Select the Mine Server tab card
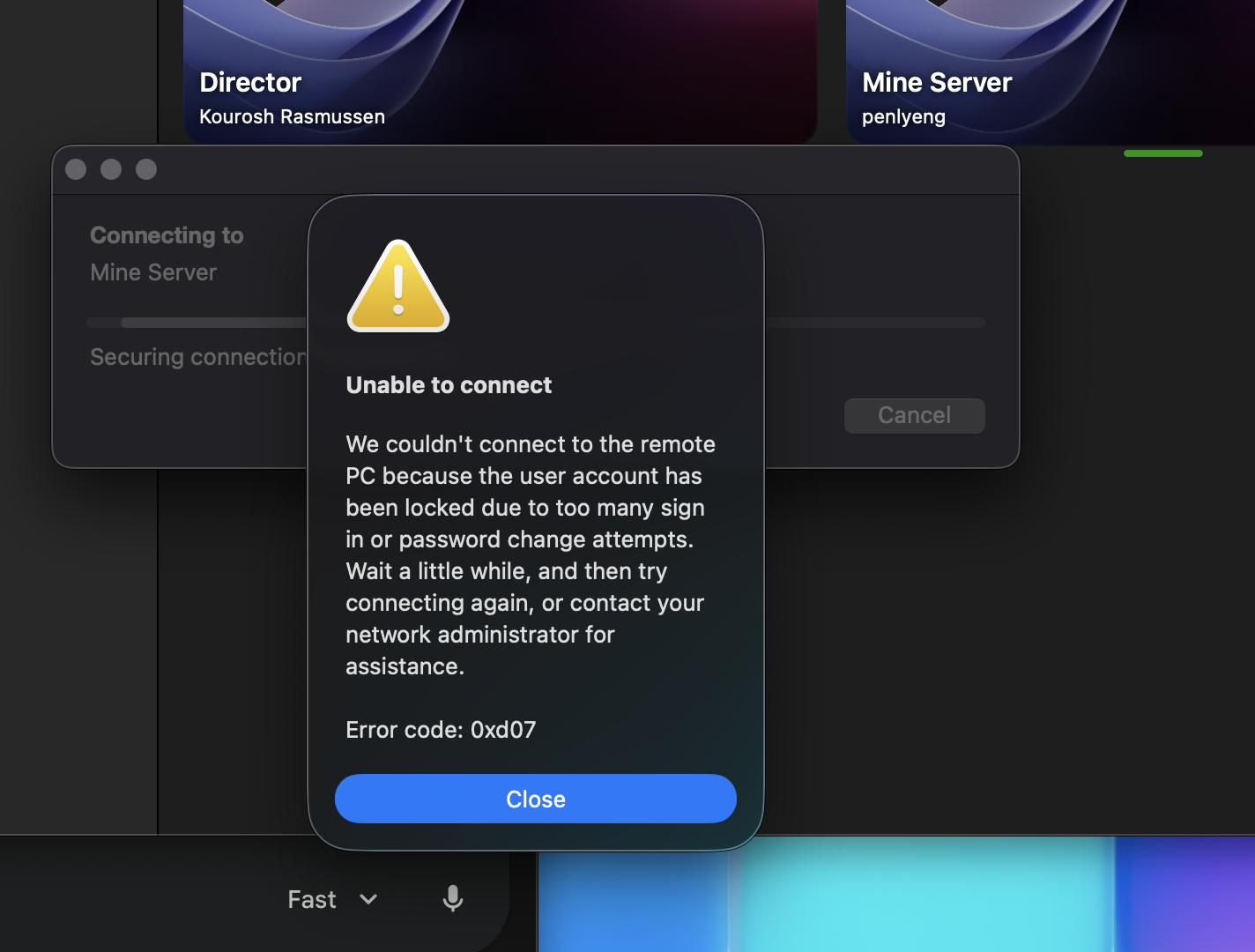Screen dimensions: 1255x952 coord(1014,71)
